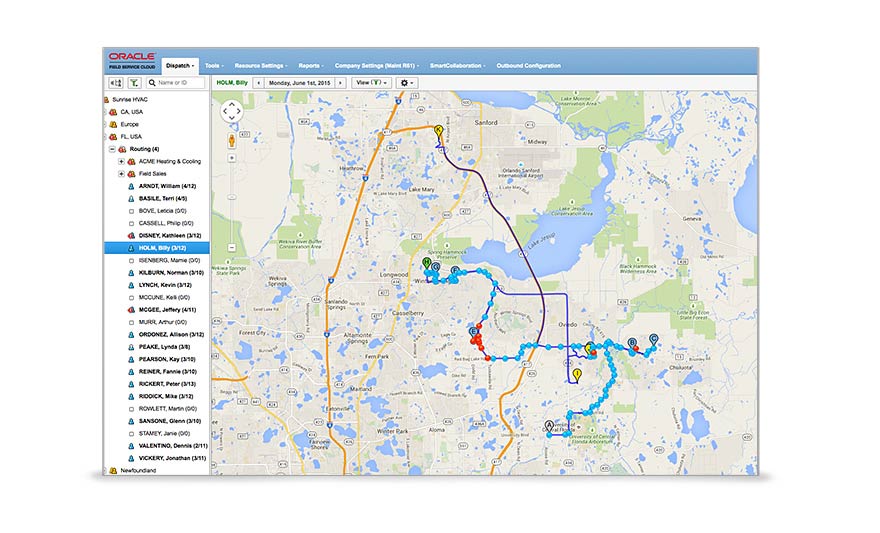Go to the next day arrow
Image resolution: width=880 pixels, height=533 pixels.
(x=341, y=82)
